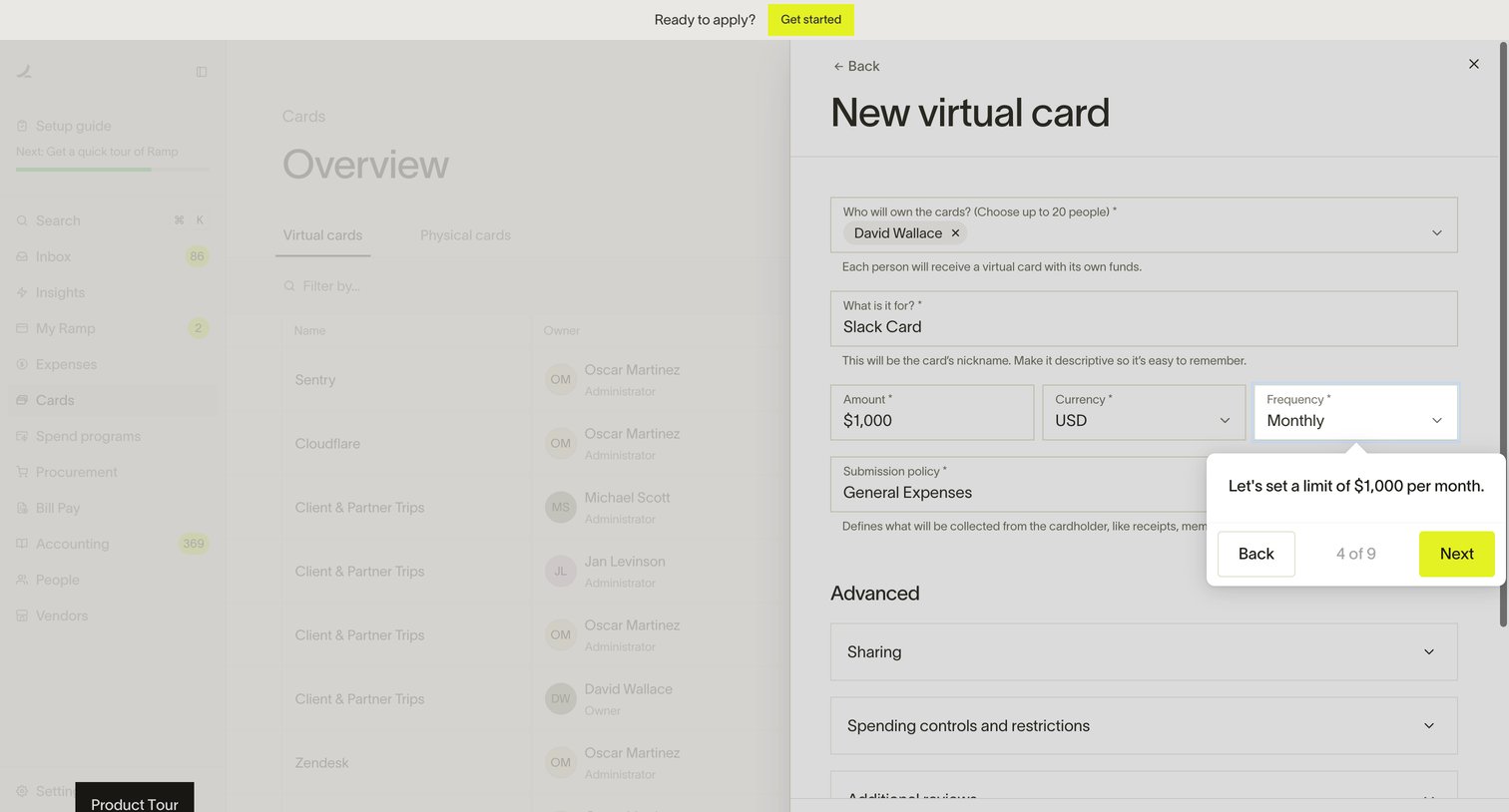The height and width of the screenshot is (812, 1509).
Task: Click the Cloudflare card row name
Action: click(x=327, y=444)
